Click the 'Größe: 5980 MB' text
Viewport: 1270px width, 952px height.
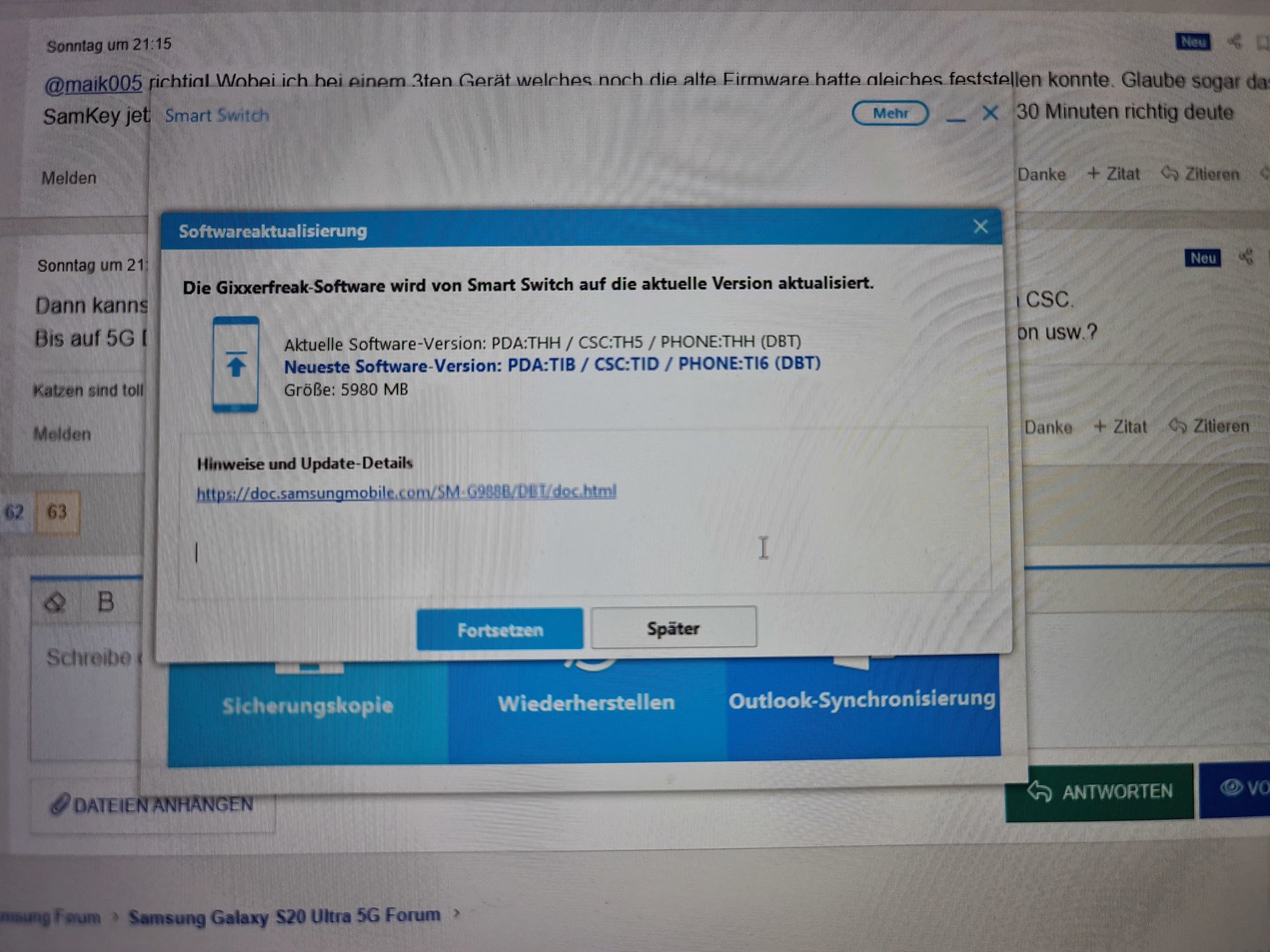tap(346, 389)
